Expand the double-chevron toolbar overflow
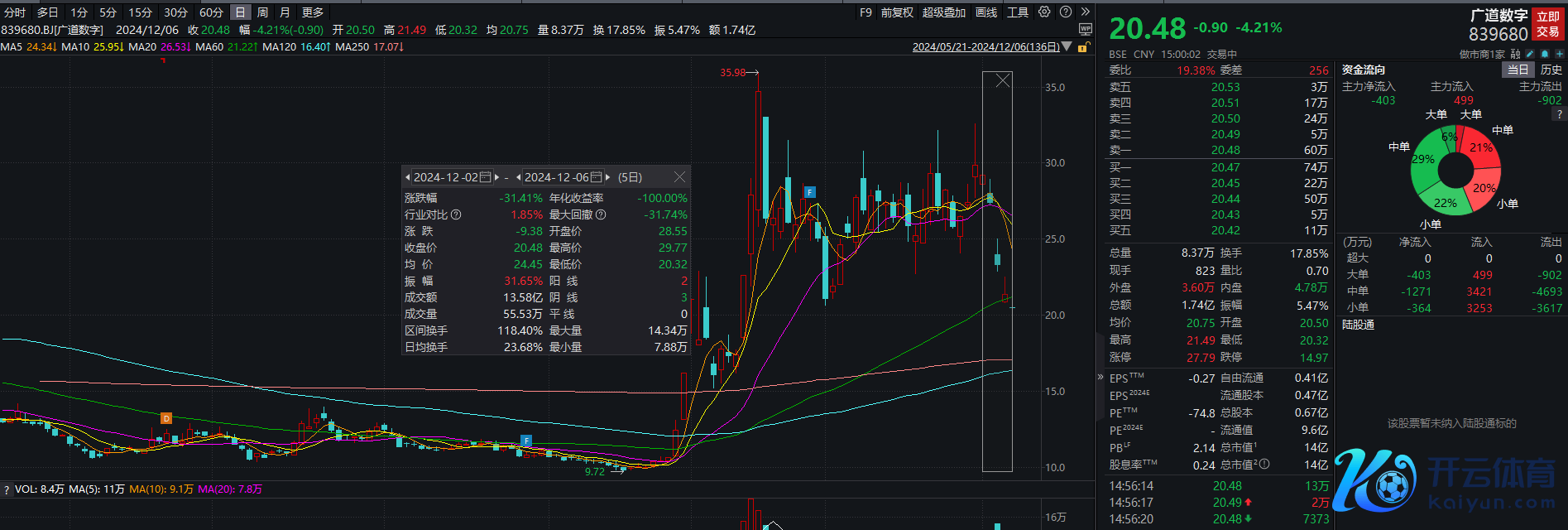The height and width of the screenshot is (530, 1568). pos(1085,12)
